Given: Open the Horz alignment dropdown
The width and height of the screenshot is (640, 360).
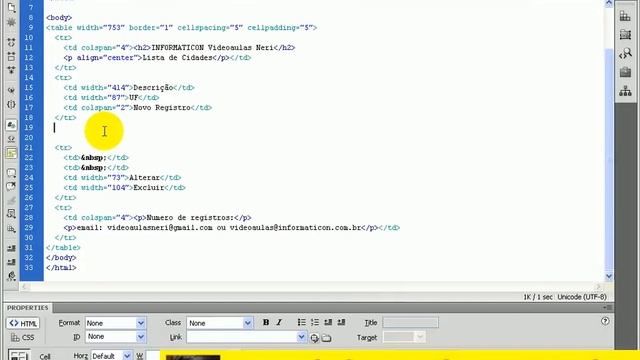Looking at the screenshot, I should [x=111, y=356].
